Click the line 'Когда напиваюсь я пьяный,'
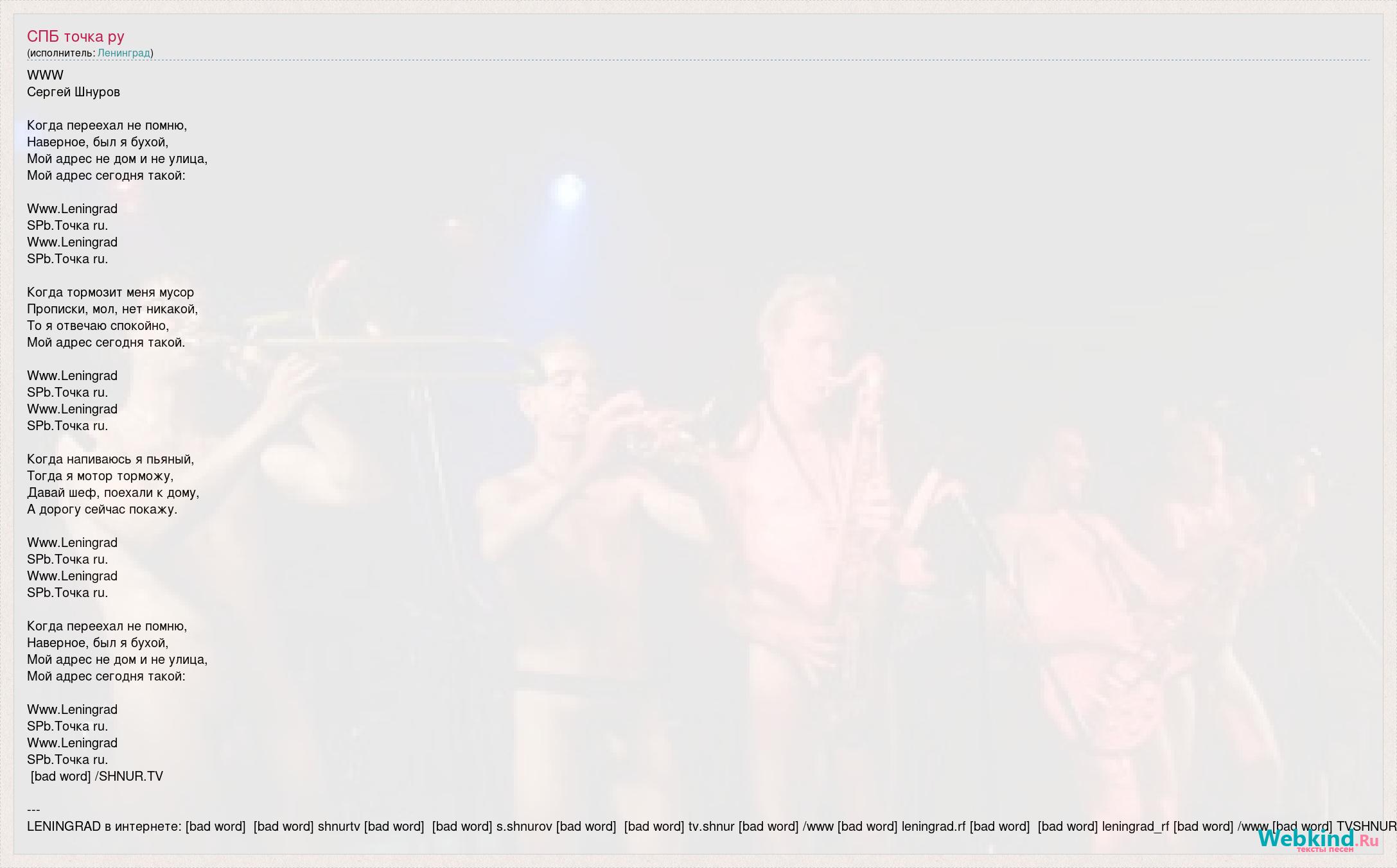The height and width of the screenshot is (868, 1397). pyautogui.click(x=110, y=459)
